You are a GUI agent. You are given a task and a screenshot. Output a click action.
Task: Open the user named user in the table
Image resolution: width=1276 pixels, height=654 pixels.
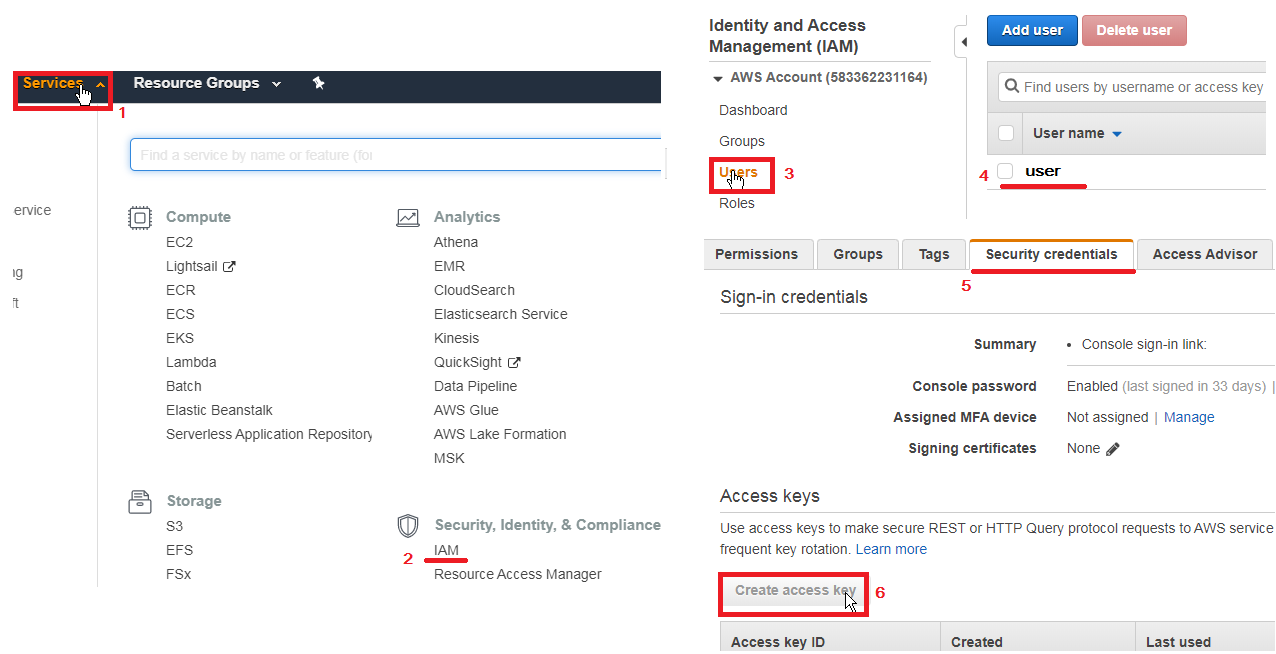point(1043,171)
